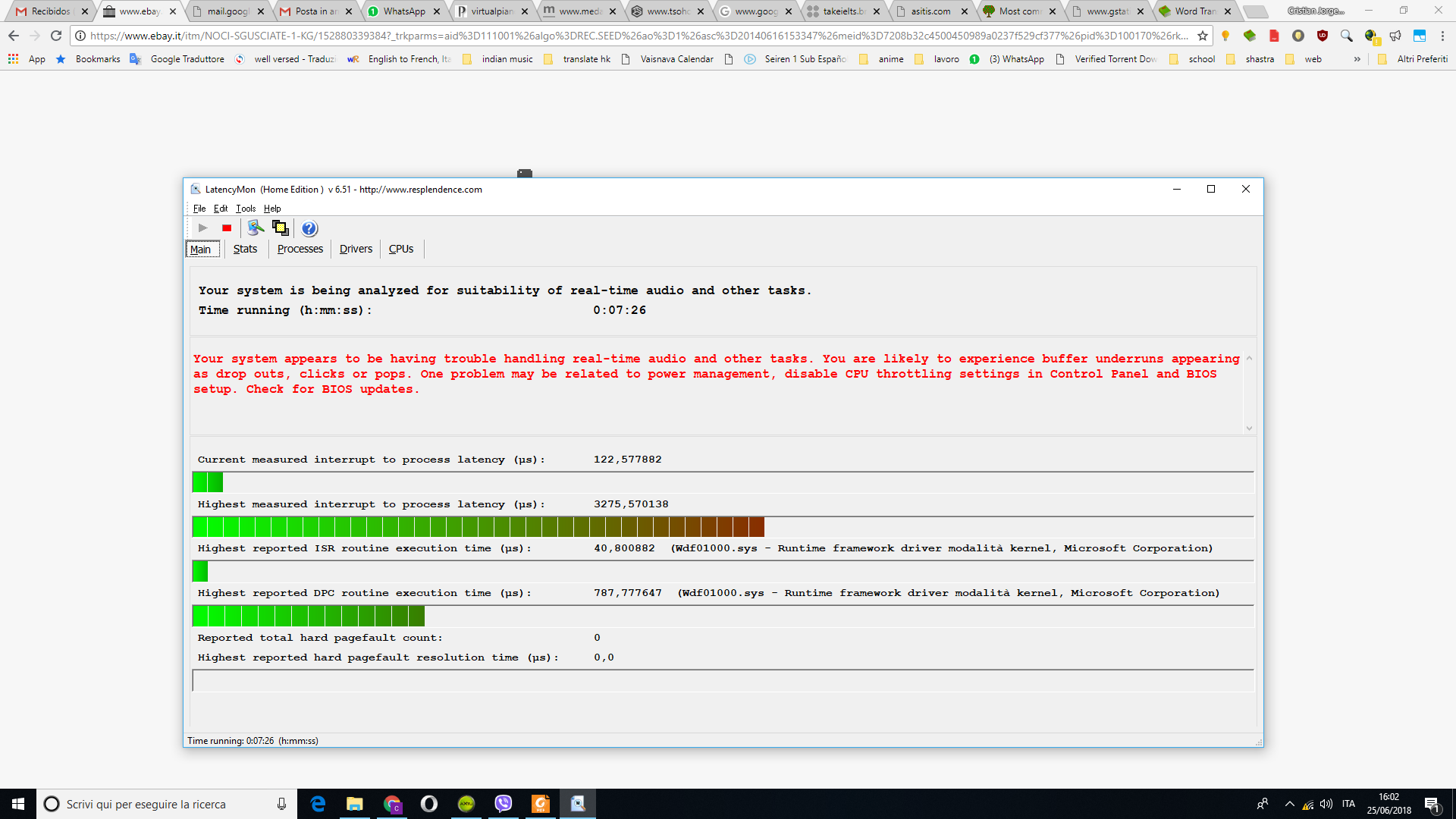Open the translate hk bookmark folder

[577, 58]
